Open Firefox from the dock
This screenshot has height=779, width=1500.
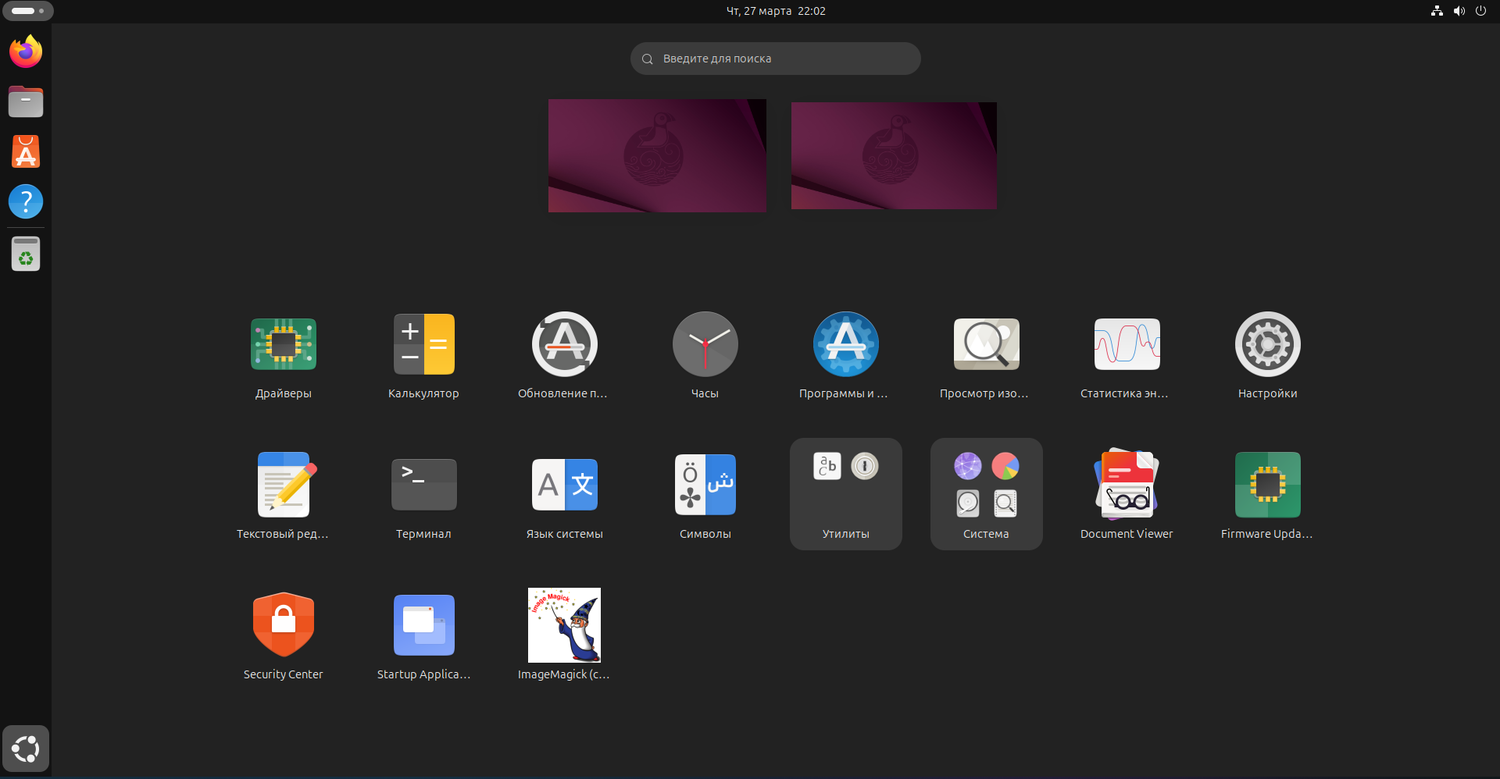coord(26,51)
